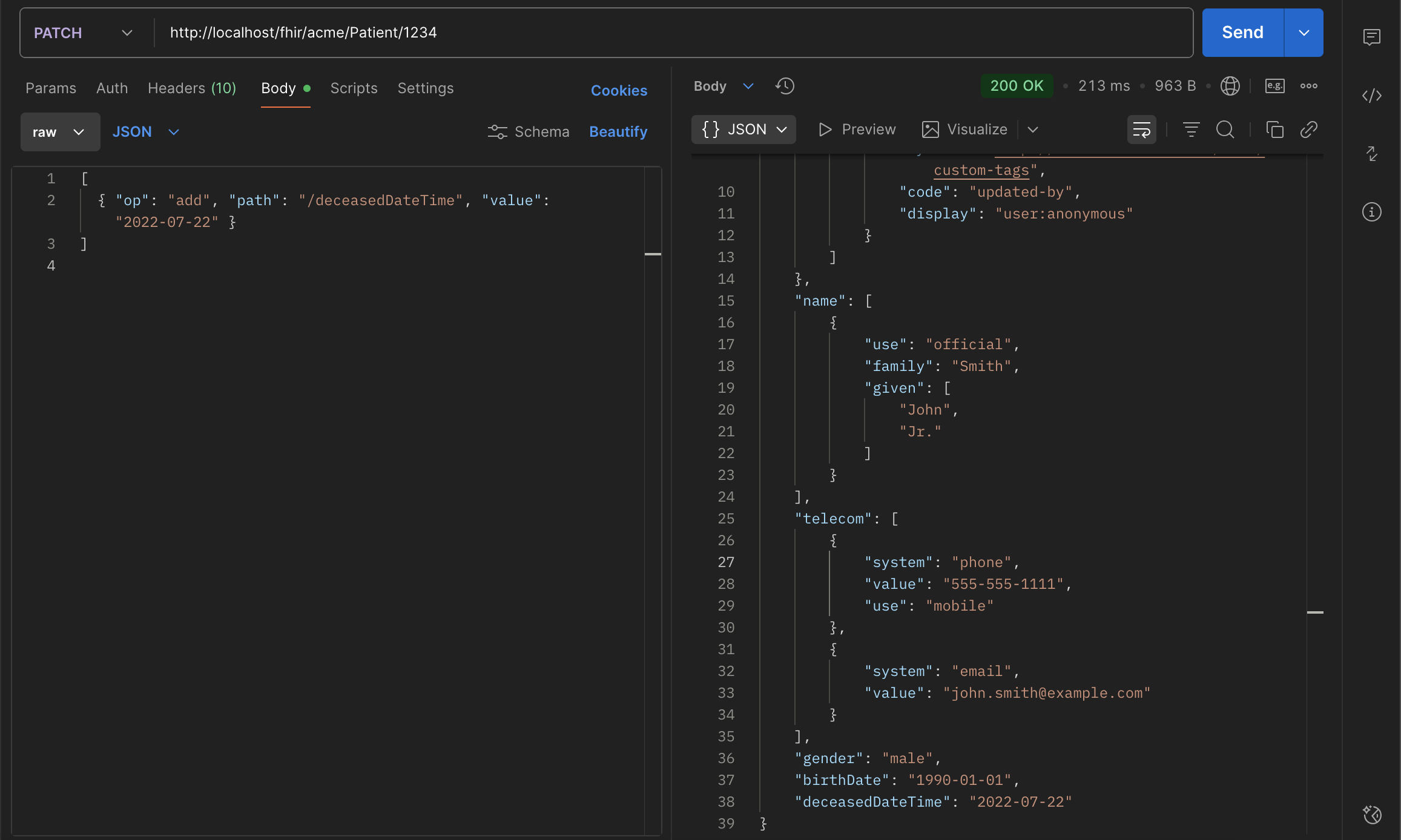Click the link icon in response toolbar
Image resolution: width=1401 pixels, height=840 pixels.
pyautogui.click(x=1309, y=130)
